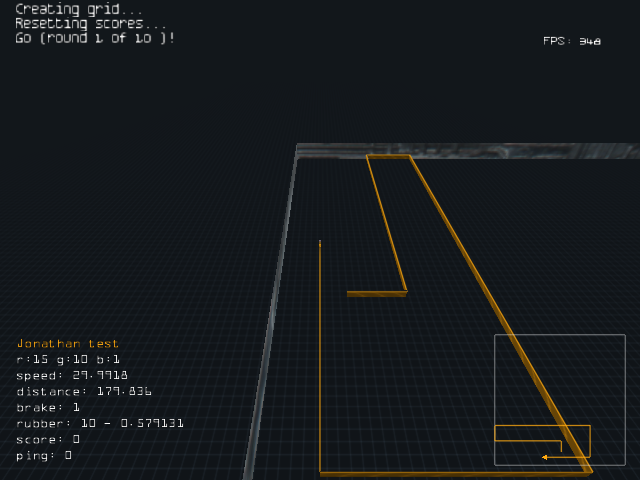Click the FPS counter readout

tap(571, 41)
